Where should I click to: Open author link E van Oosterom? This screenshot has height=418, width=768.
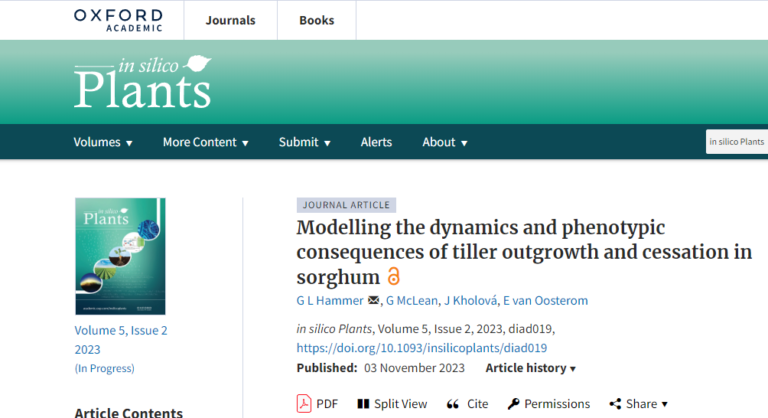[545, 300]
